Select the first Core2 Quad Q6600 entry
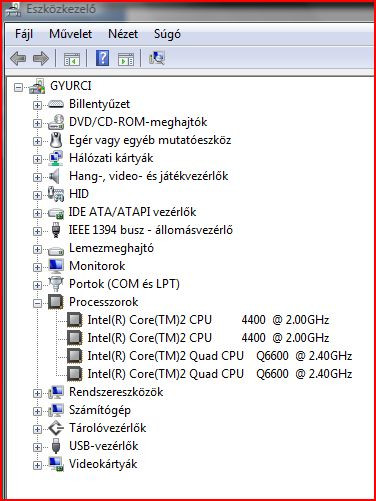The width and height of the screenshot is (376, 501). point(219,356)
